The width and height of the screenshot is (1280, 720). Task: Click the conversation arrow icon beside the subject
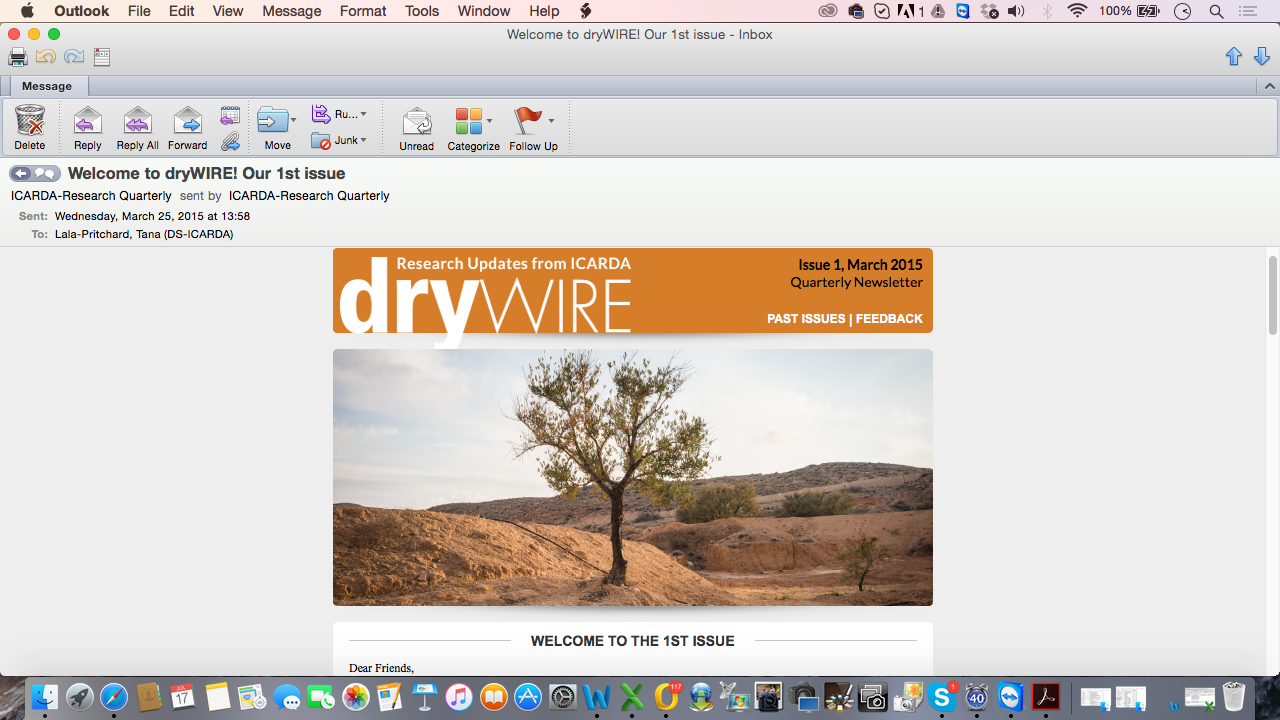pyautogui.click(x=35, y=174)
